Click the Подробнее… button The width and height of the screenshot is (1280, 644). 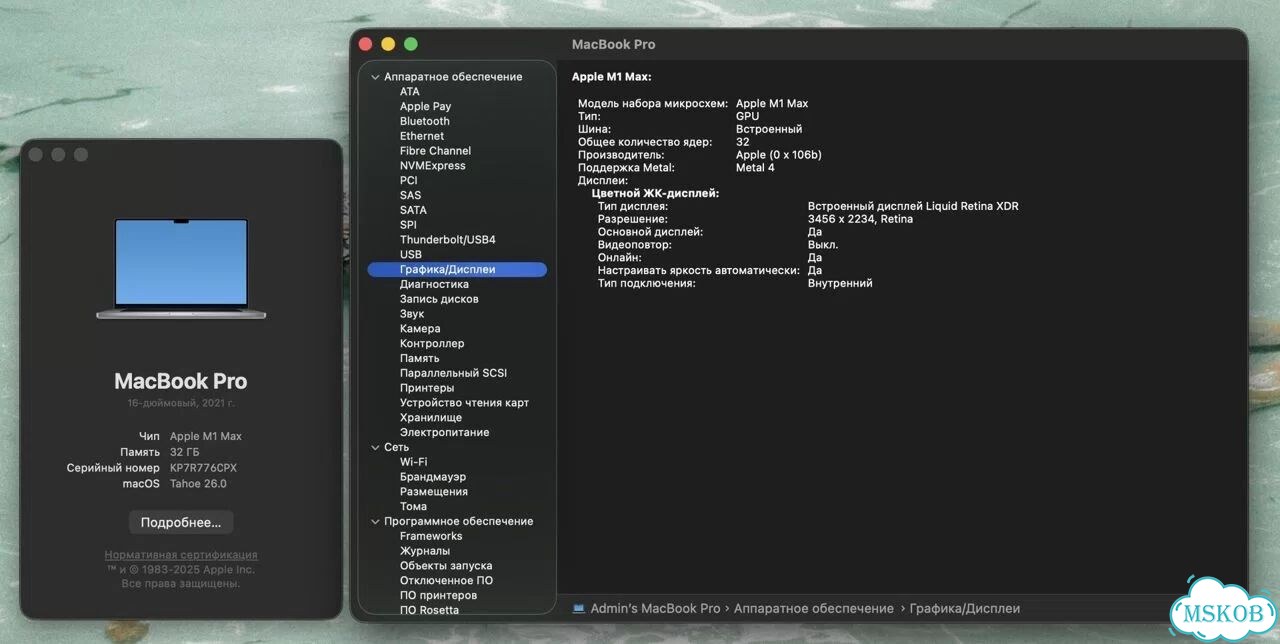click(181, 522)
